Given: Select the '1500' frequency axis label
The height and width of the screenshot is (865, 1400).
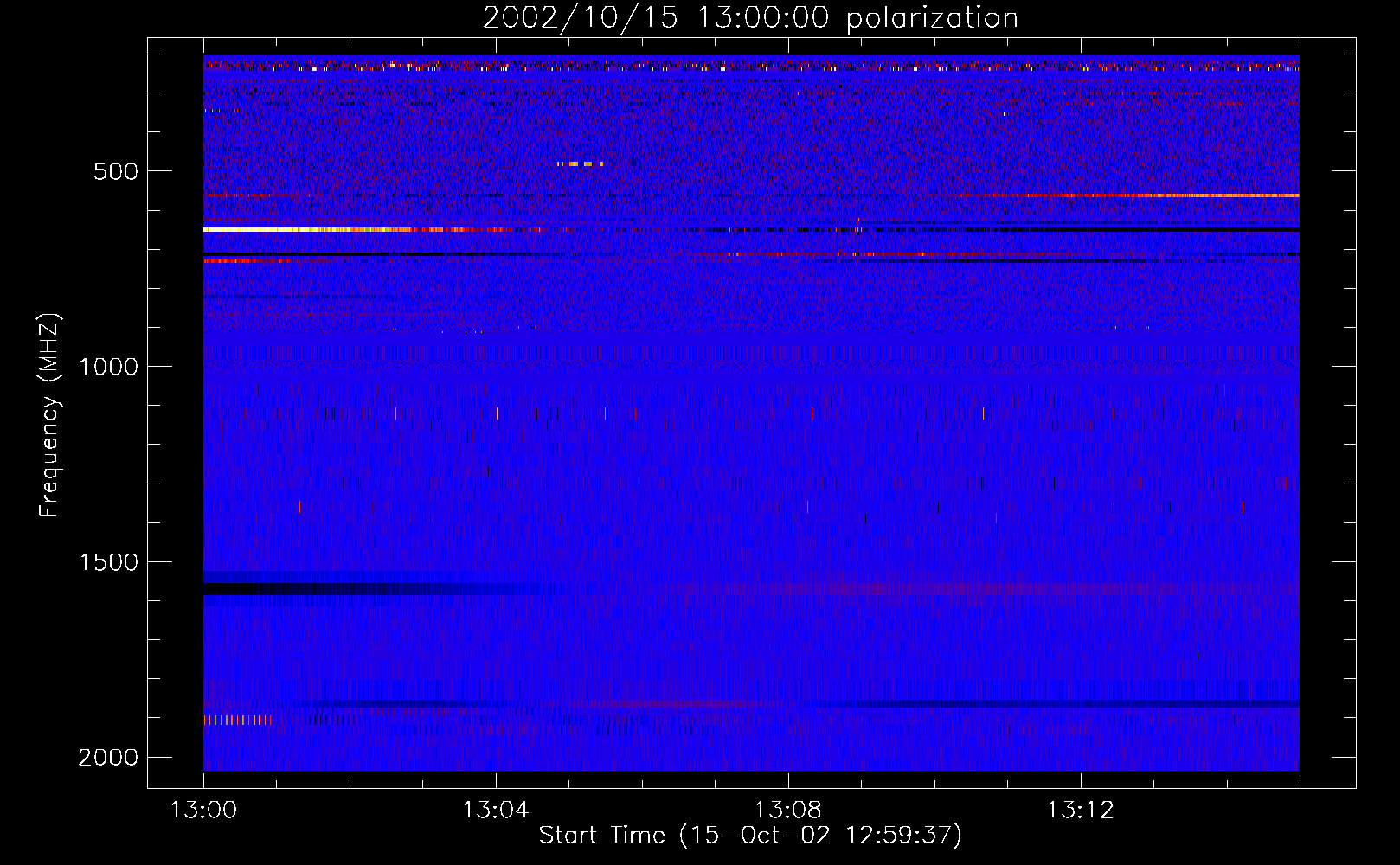Looking at the screenshot, I should pyautogui.click(x=108, y=562).
